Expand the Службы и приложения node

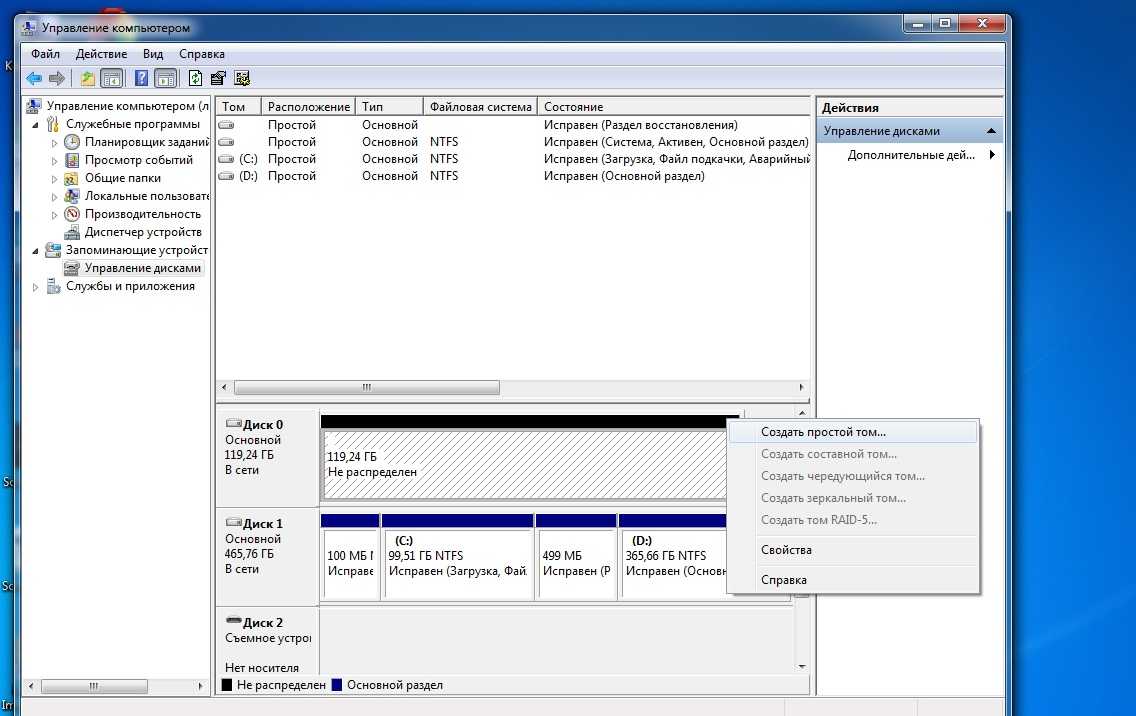[x=37, y=287]
